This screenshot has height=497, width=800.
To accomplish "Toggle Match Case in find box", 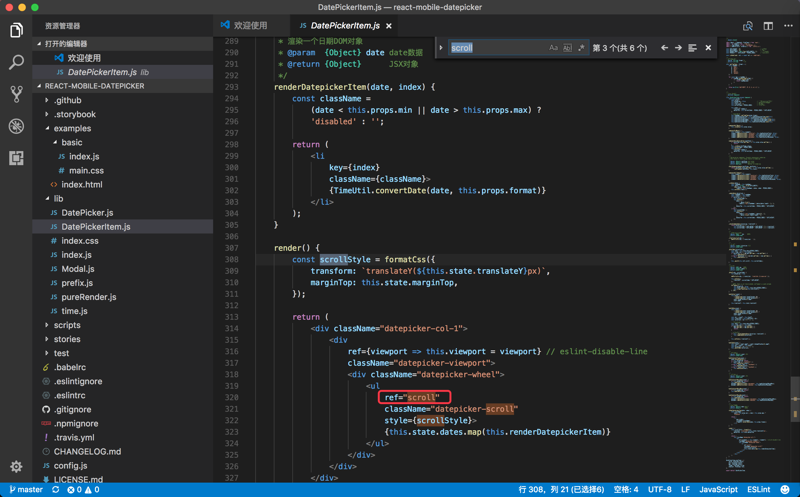I will click(553, 48).
